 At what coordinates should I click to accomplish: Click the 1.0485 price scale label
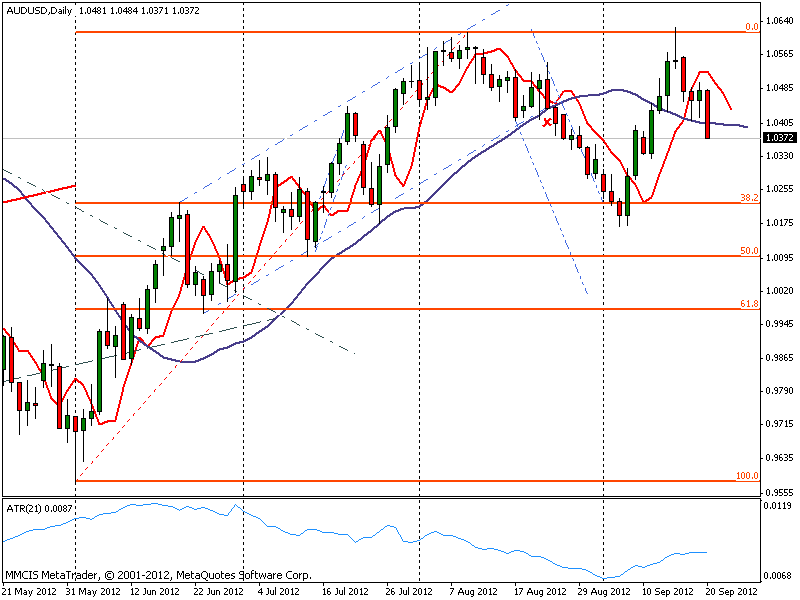point(780,88)
